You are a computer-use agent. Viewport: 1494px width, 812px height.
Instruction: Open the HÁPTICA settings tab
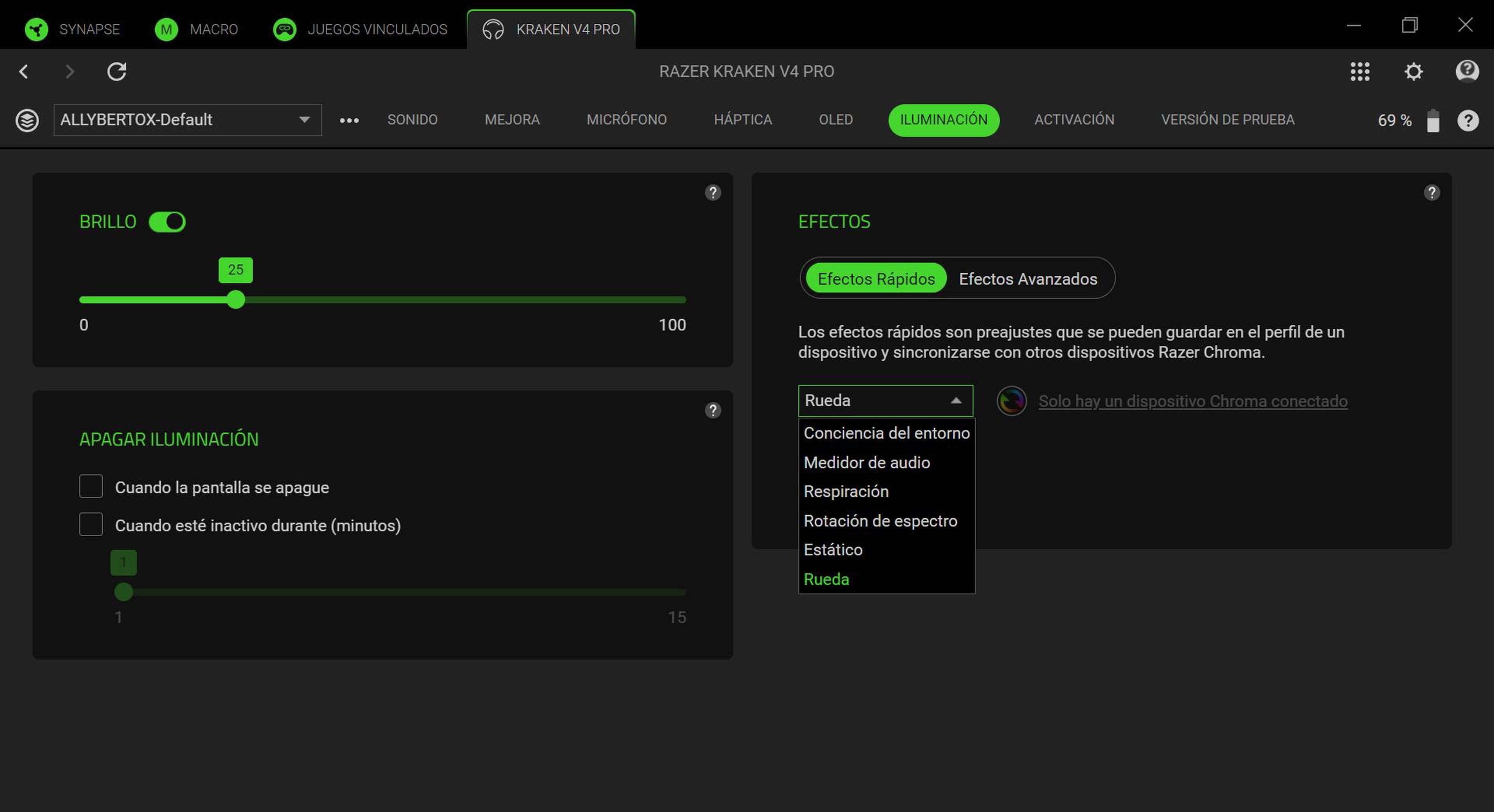[x=743, y=120]
